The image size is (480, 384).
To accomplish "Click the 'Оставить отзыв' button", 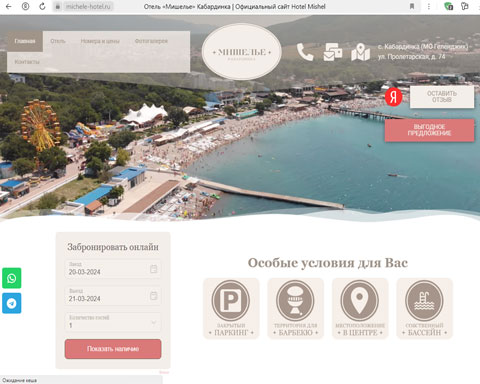I will [x=442, y=97].
